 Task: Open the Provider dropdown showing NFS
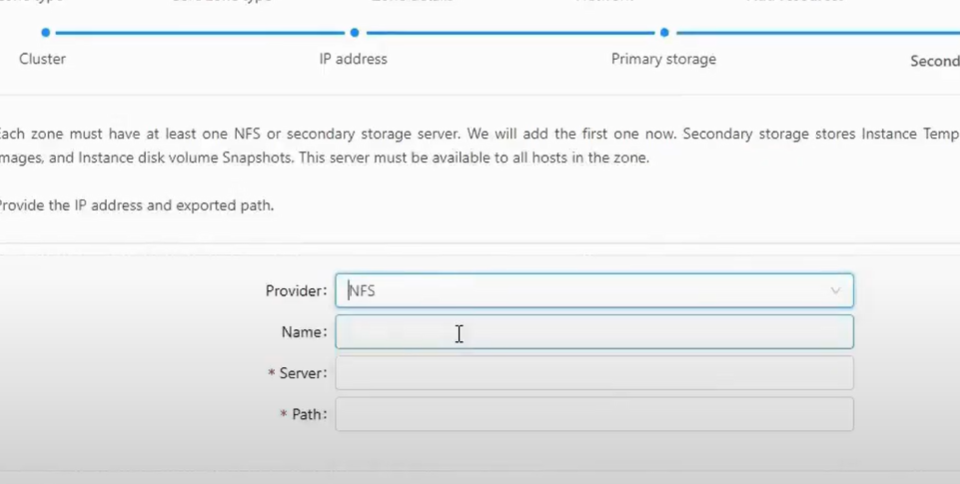[594, 291]
